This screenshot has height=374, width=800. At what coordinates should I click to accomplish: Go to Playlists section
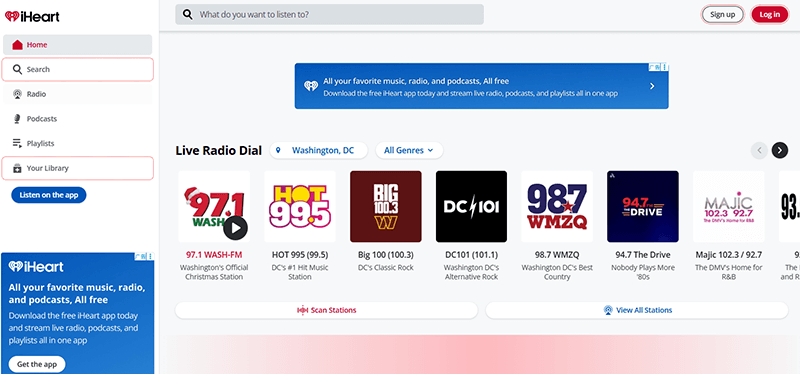coord(78,143)
